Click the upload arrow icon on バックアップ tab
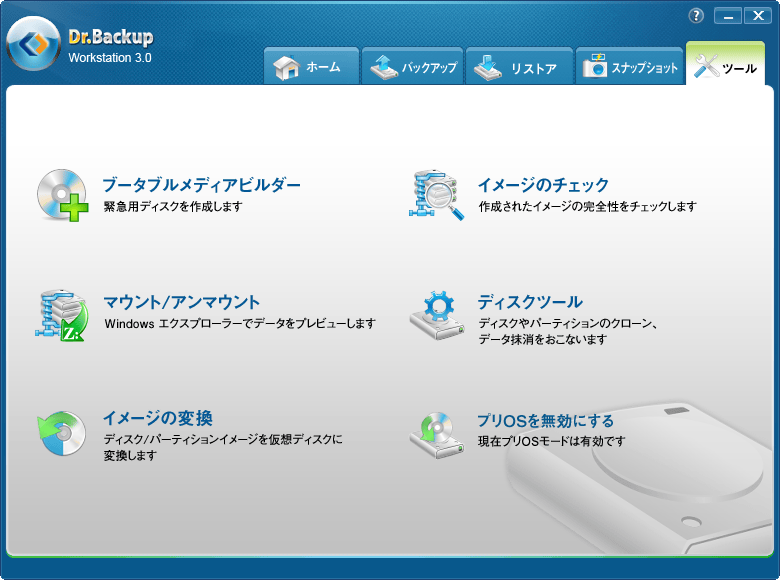780x580 pixels. click(384, 67)
